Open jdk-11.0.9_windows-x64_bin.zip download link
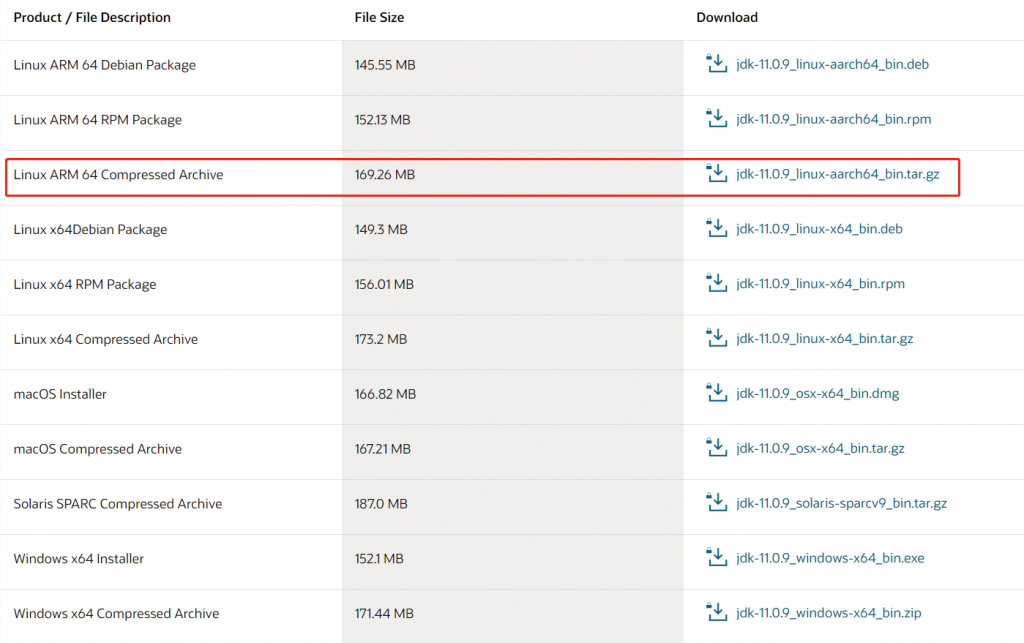The image size is (1024, 643). (x=827, y=614)
